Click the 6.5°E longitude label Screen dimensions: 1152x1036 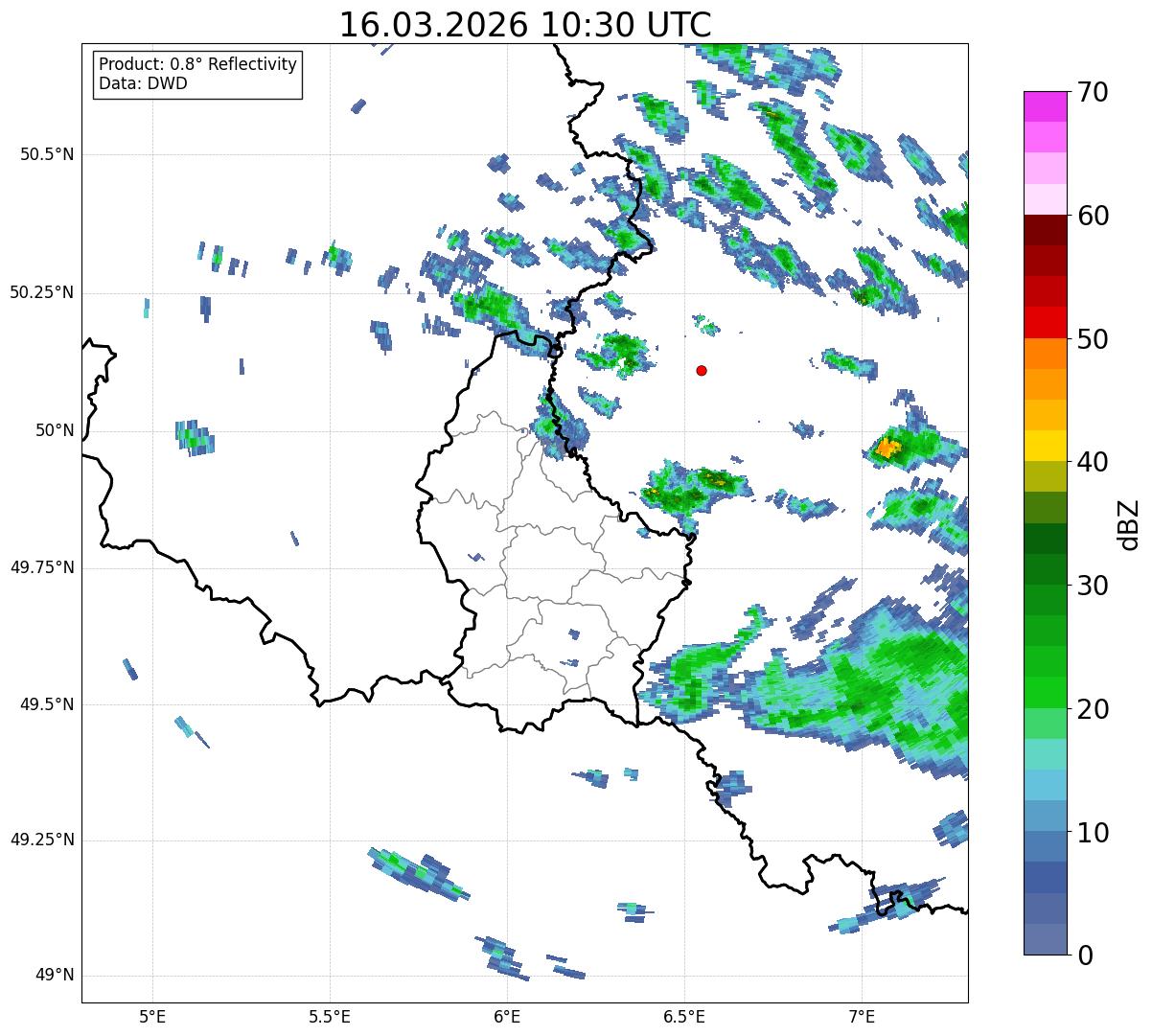tap(684, 1016)
